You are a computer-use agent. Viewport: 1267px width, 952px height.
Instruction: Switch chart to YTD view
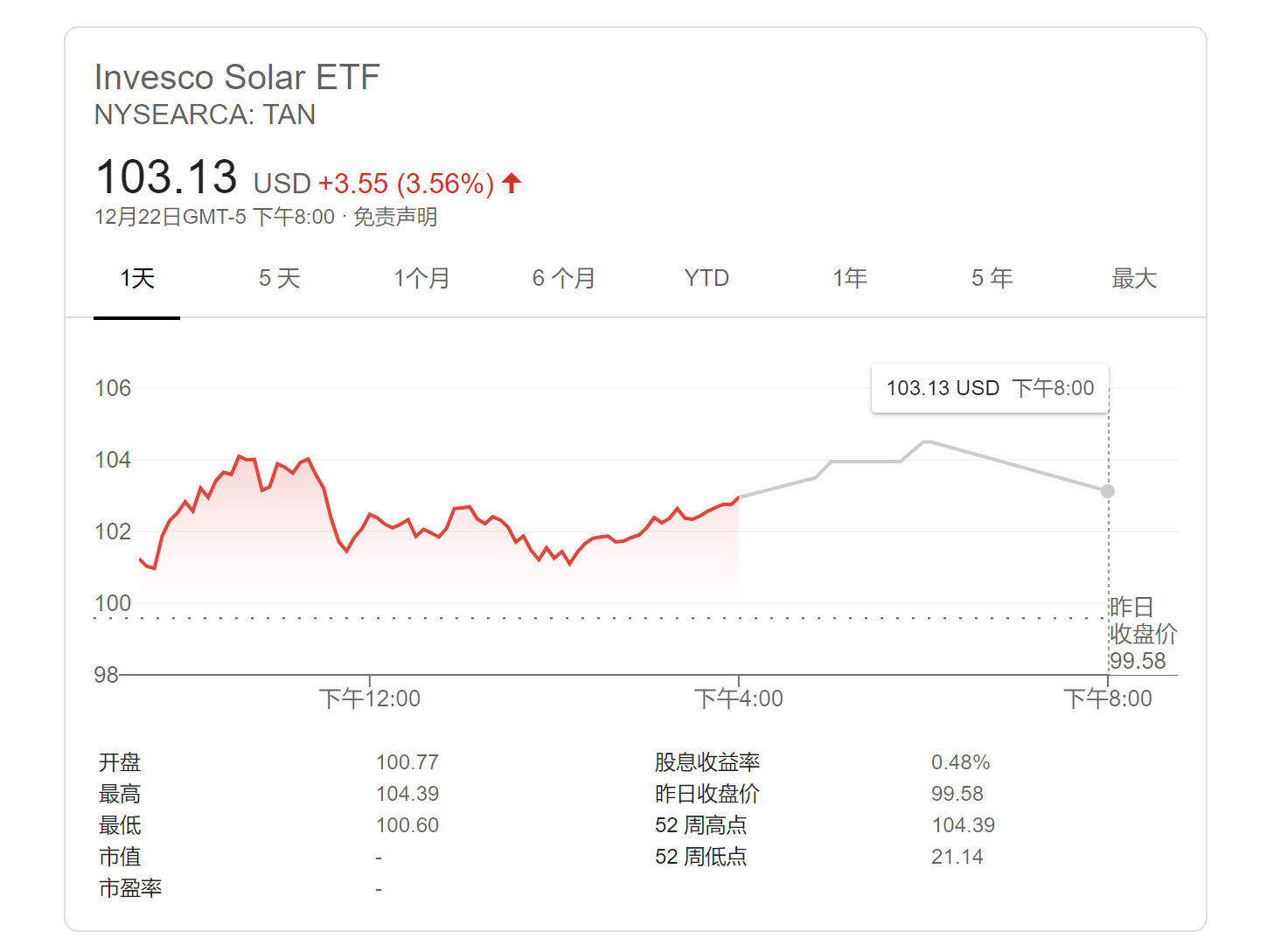pos(707,279)
